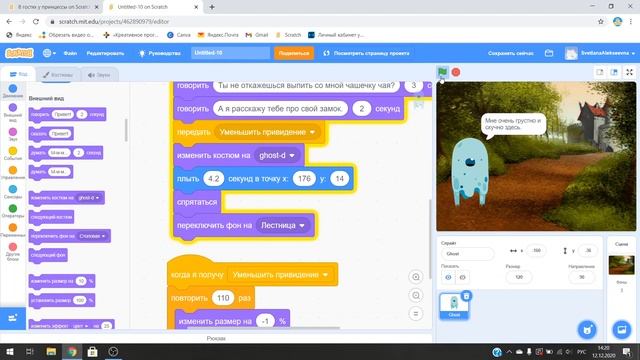
Task: Click Сохранить сейчас
Action: [511, 53]
